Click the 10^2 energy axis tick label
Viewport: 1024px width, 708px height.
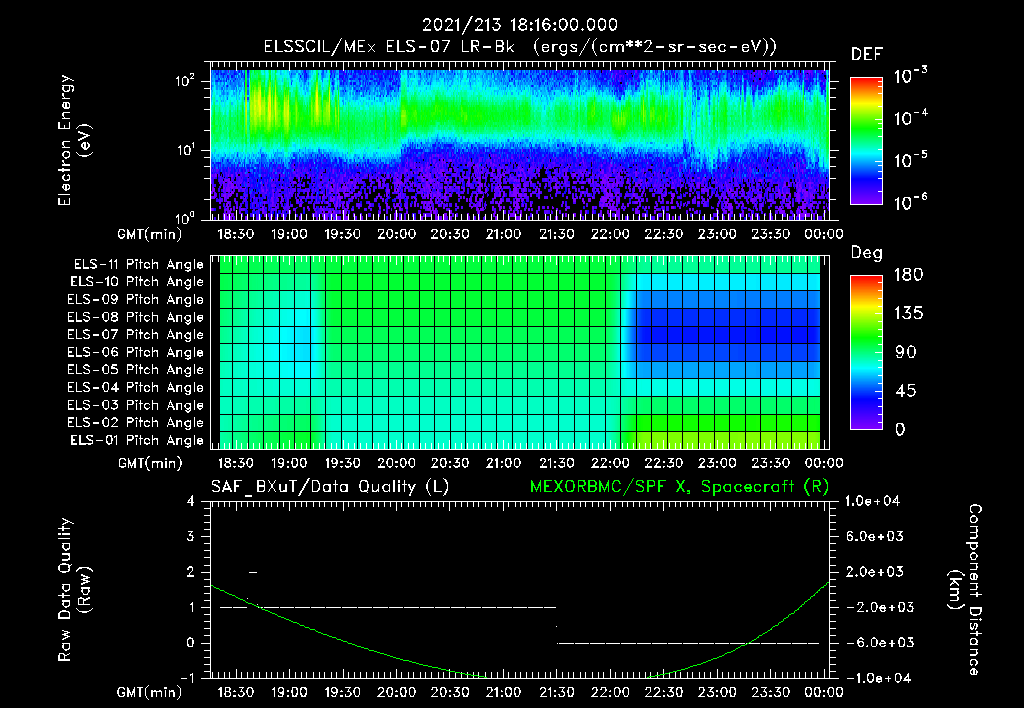tap(185, 81)
